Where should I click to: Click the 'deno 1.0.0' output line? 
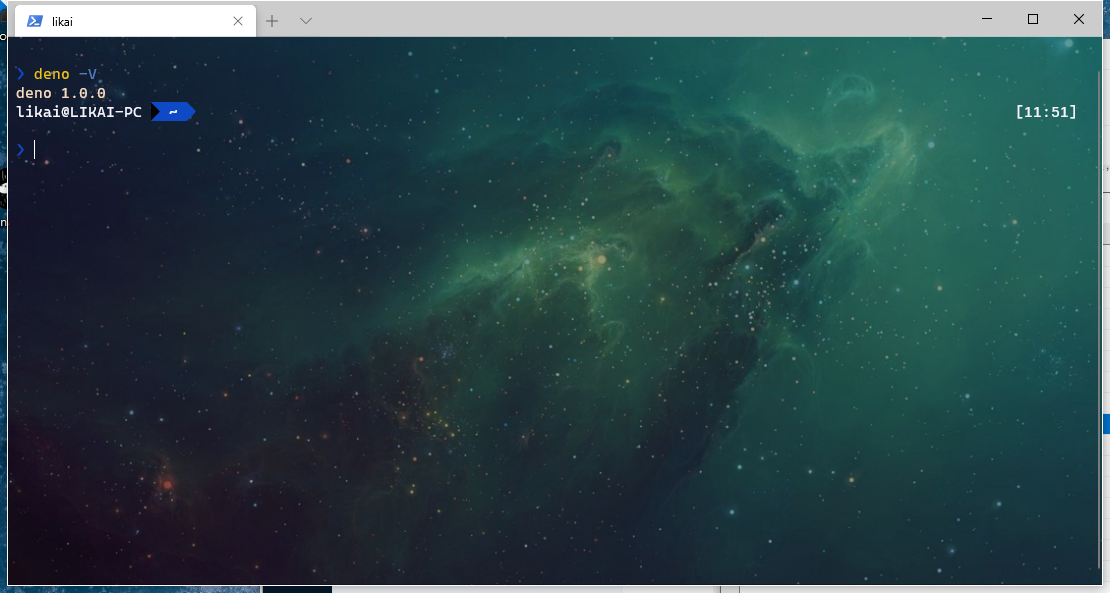[61, 93]
